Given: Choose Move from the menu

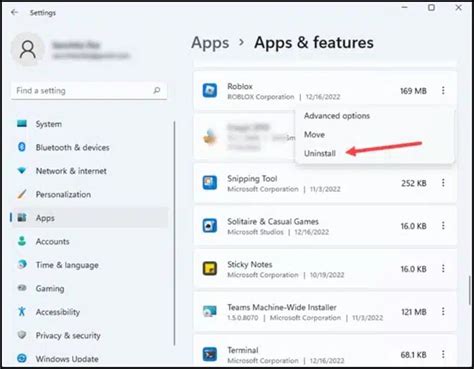Looking at the screenshot, I should [314, 135].
